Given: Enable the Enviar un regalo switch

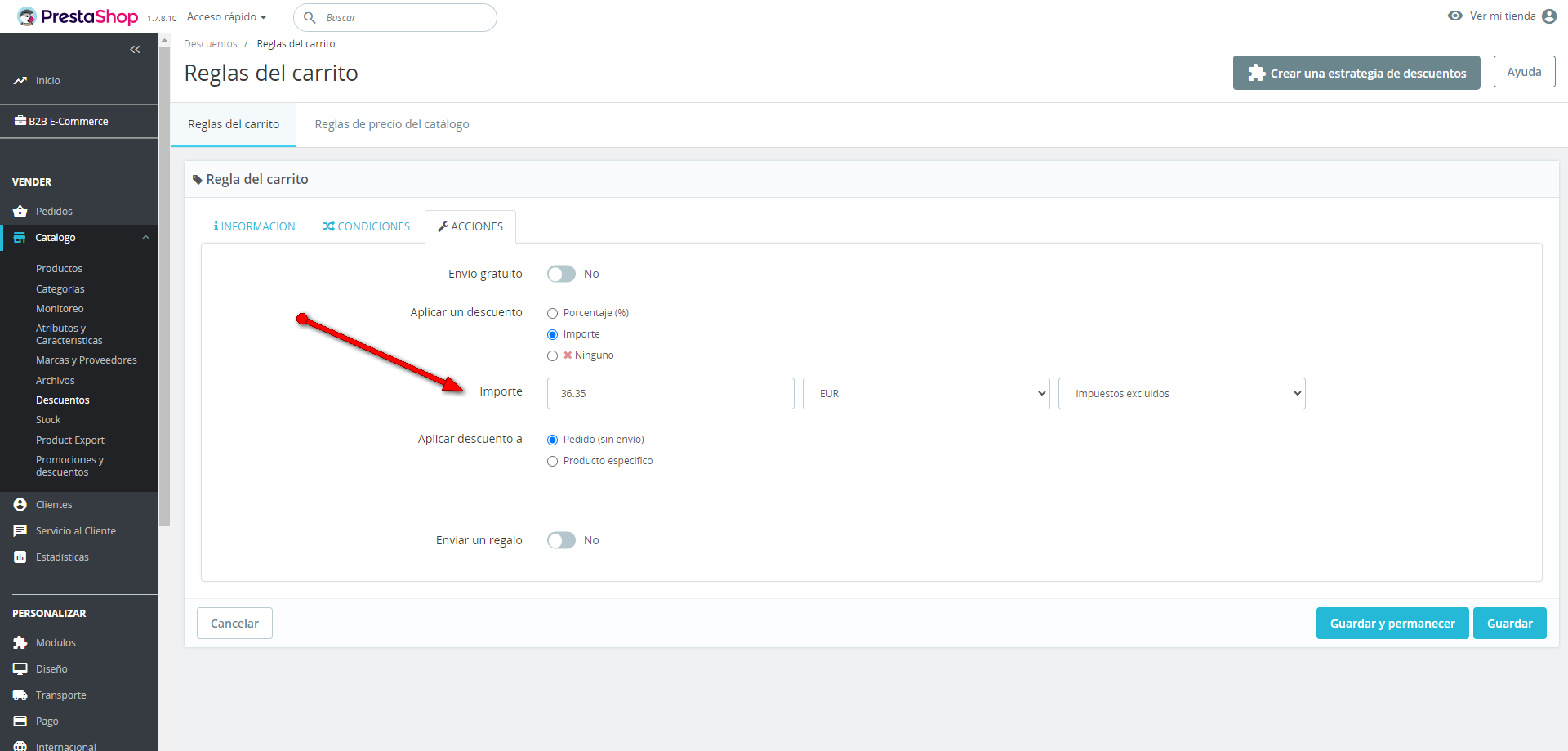Looking at the screenshot, I should (x=561, y=540).
